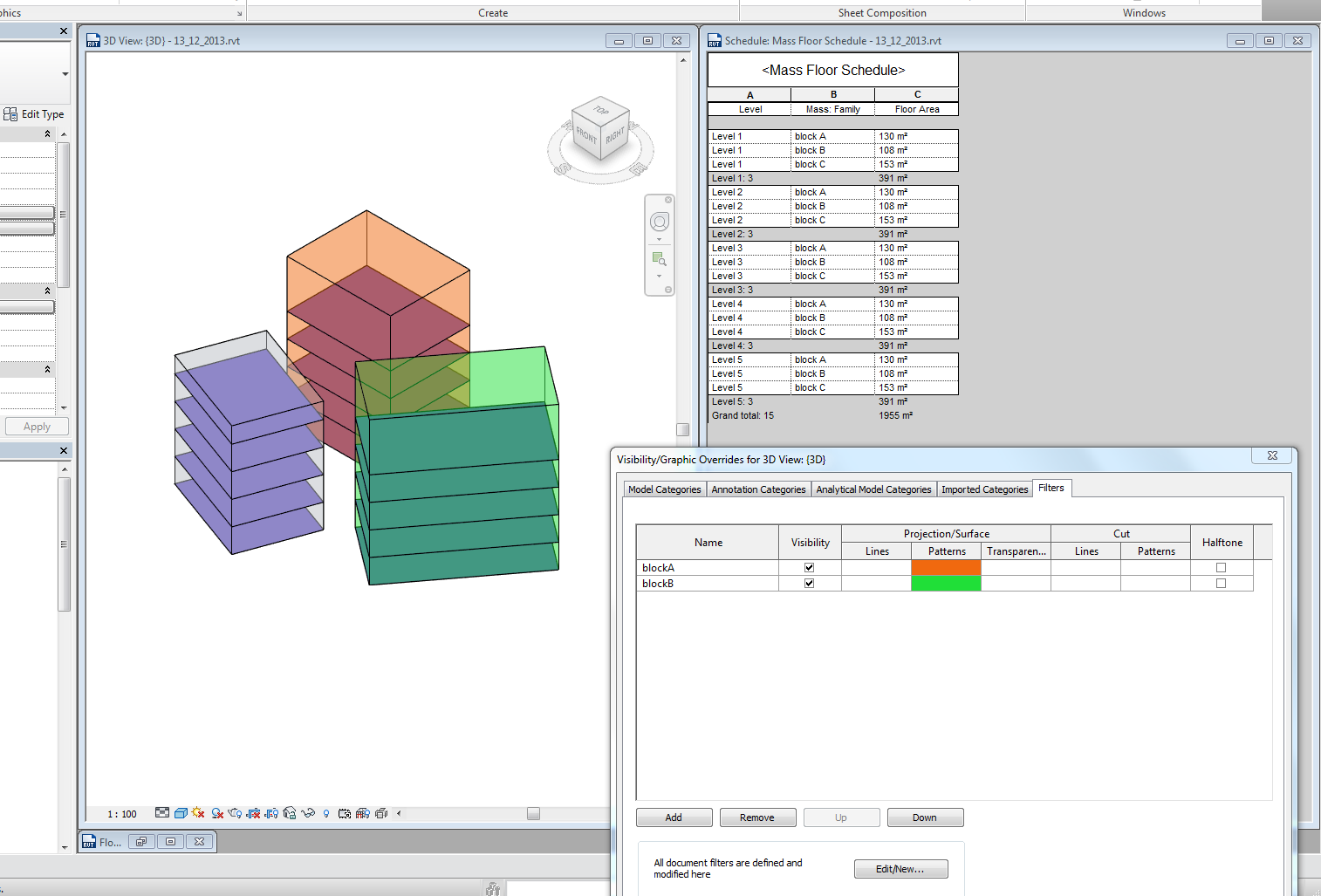Viewport: 1321px width, 896px height.
Task: Toggle Sun Path icon in view control bar
Action: tap(198, 812)
